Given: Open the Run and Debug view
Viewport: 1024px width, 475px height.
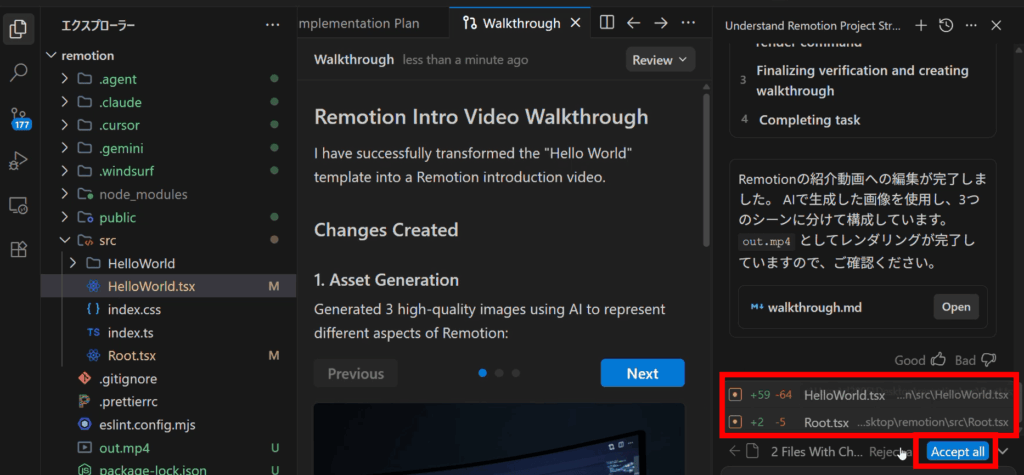Looking at the screenshot, I should tap(18, 161).
